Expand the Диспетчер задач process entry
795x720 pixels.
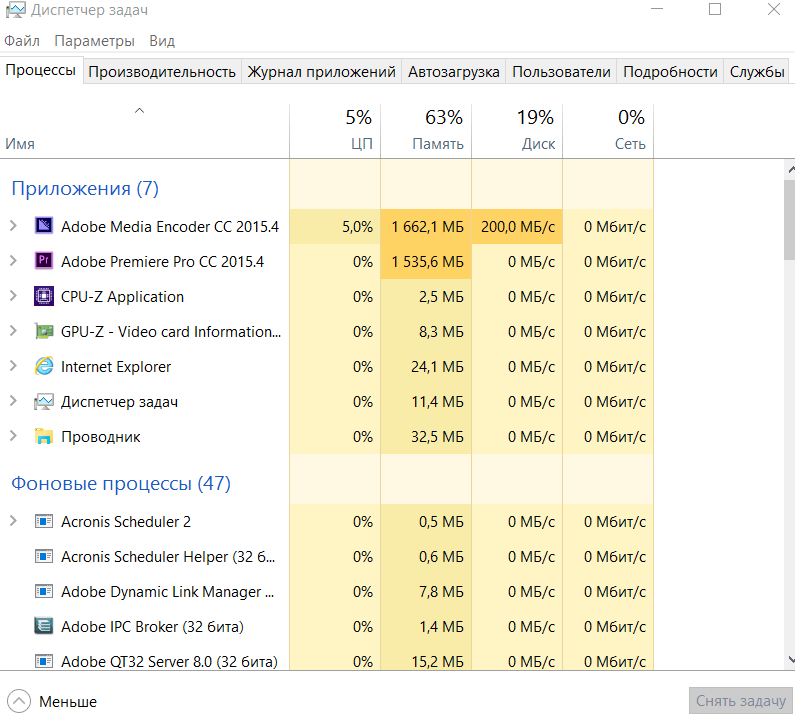coord(14,402)
